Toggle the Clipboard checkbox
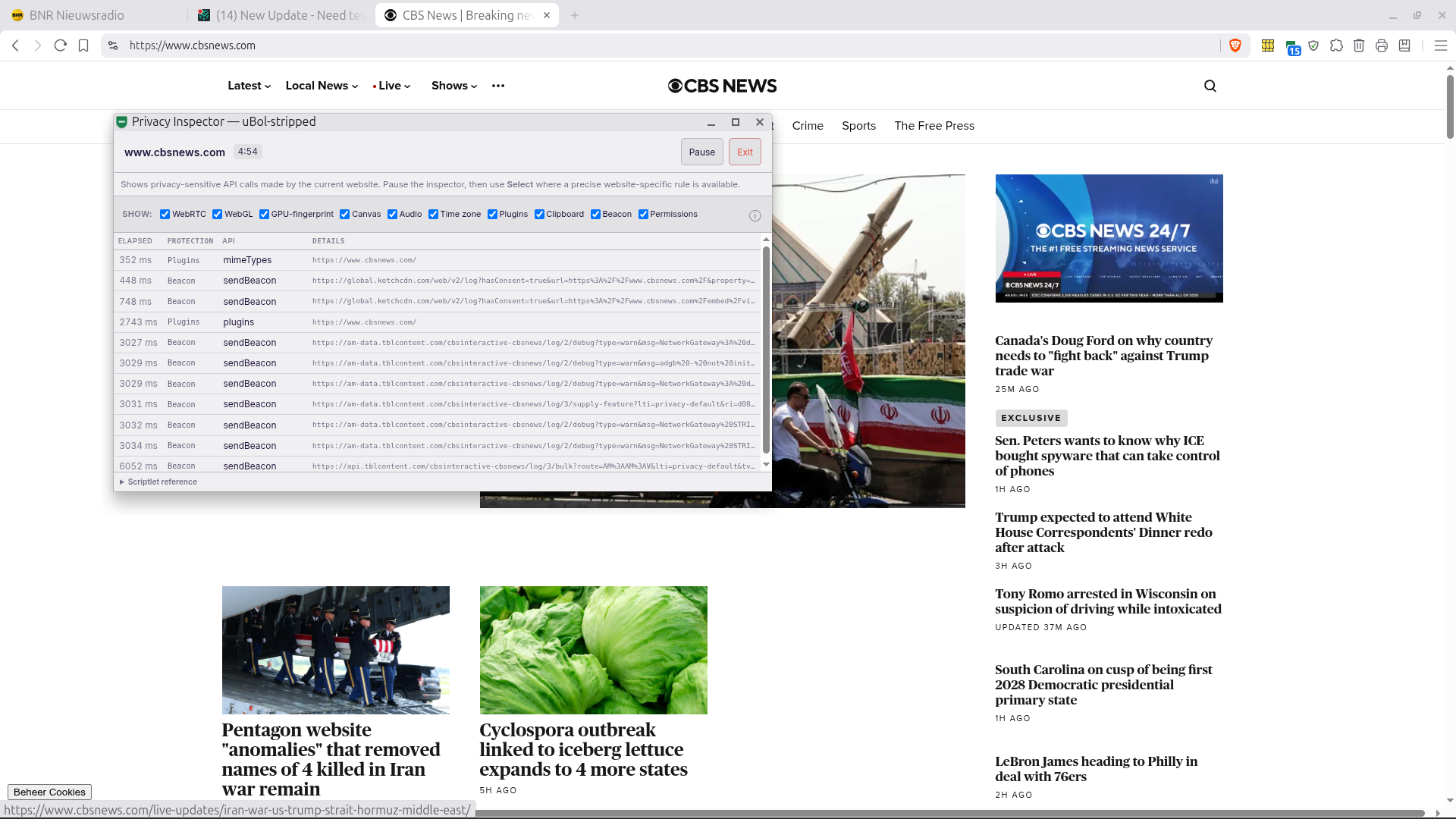Image resolution: width=1456 pixels, height=819 pixels. [x=539, y=214]
